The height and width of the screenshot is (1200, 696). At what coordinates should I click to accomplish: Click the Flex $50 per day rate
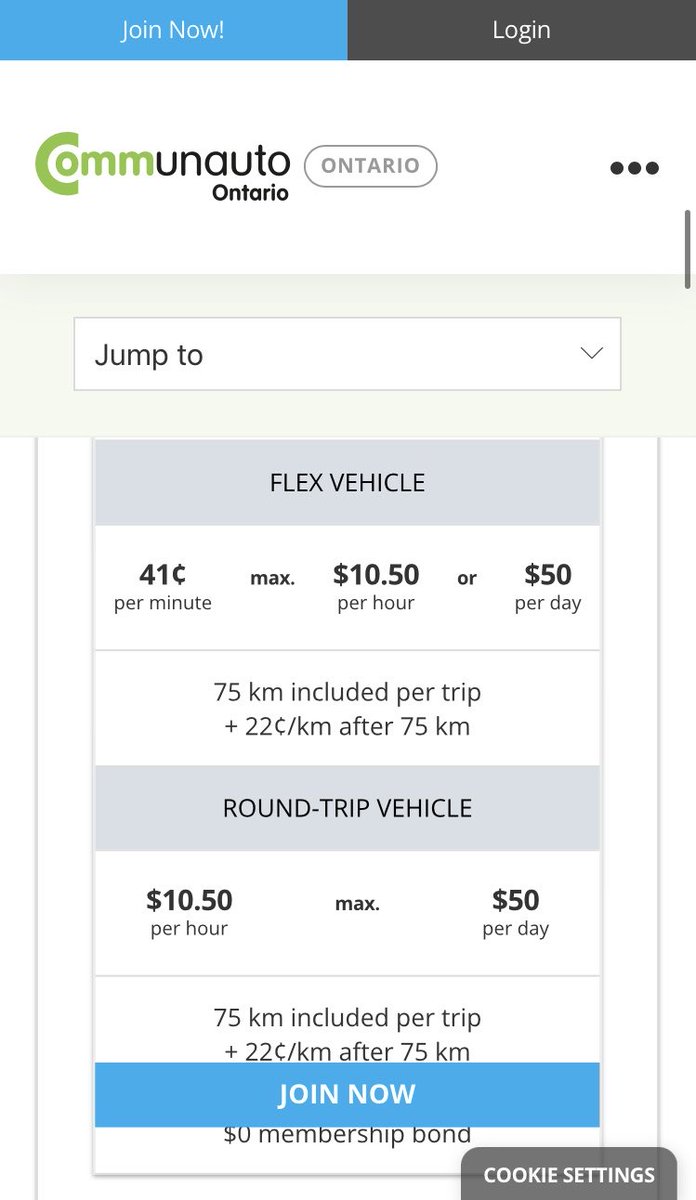click(x=548, y=587)
